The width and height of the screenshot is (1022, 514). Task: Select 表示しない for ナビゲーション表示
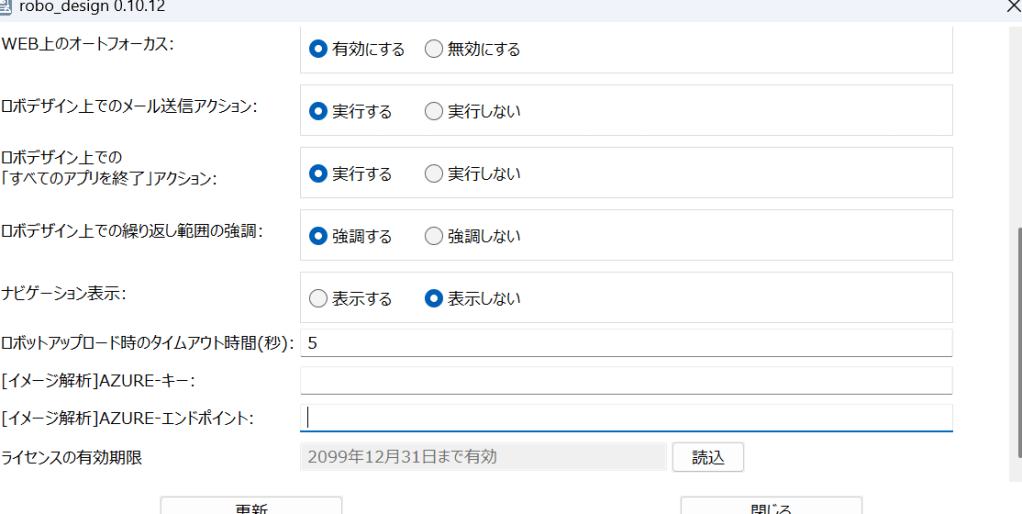[434, 298]
